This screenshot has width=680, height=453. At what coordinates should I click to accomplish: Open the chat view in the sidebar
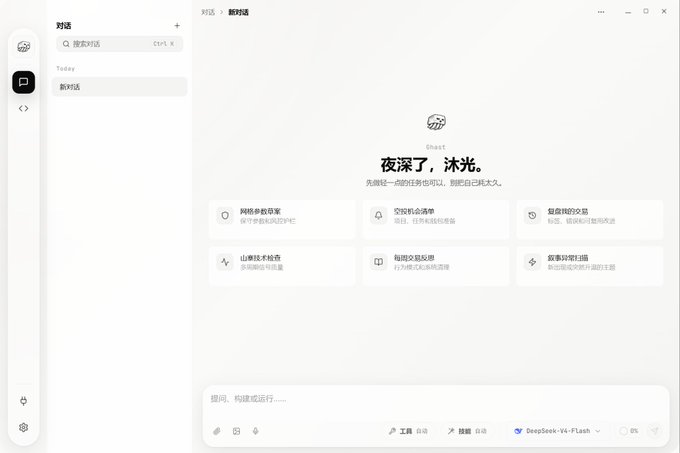(23, 82)
